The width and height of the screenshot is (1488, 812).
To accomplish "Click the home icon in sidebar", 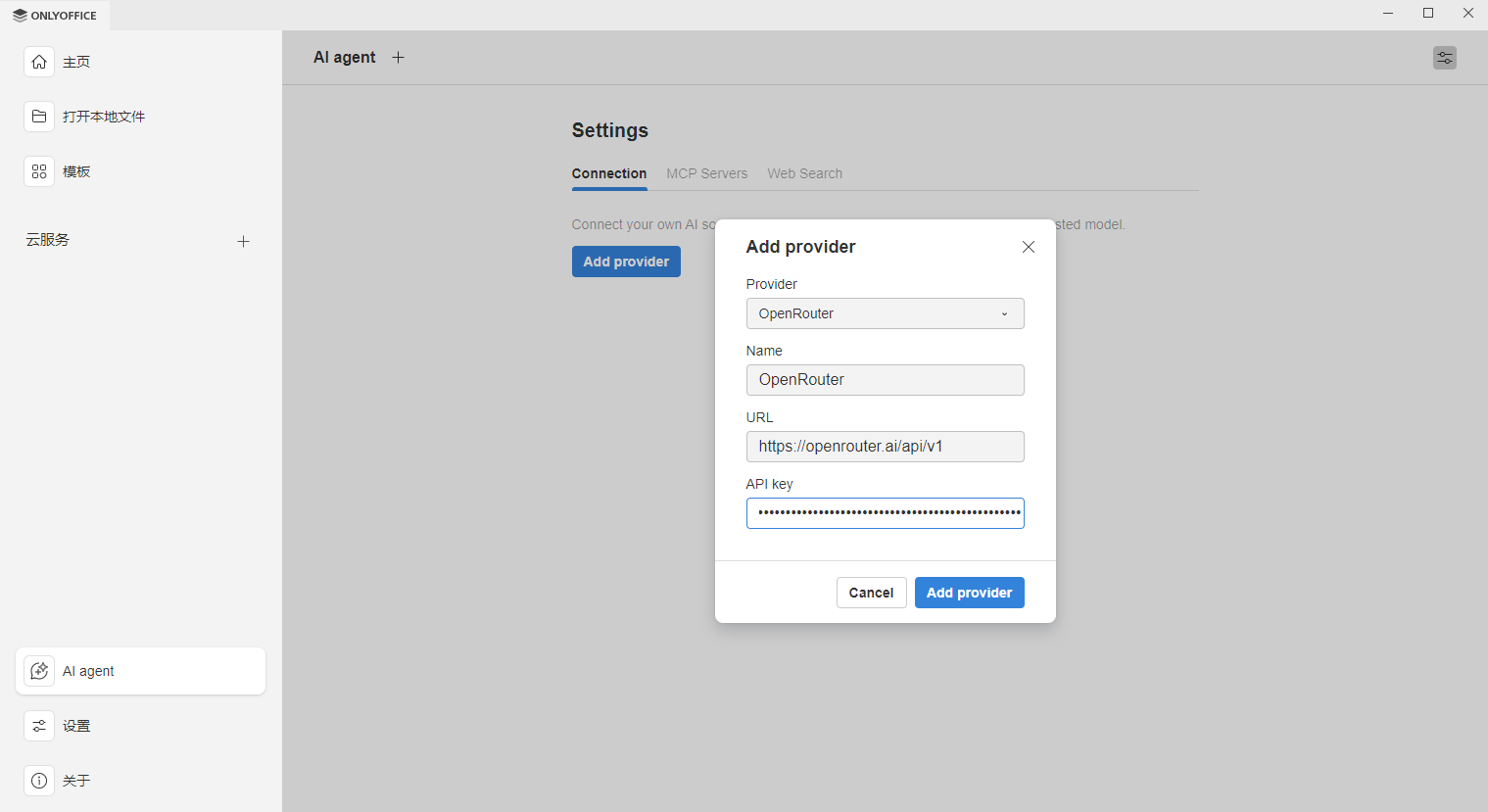I will click(x=39, y=62).
